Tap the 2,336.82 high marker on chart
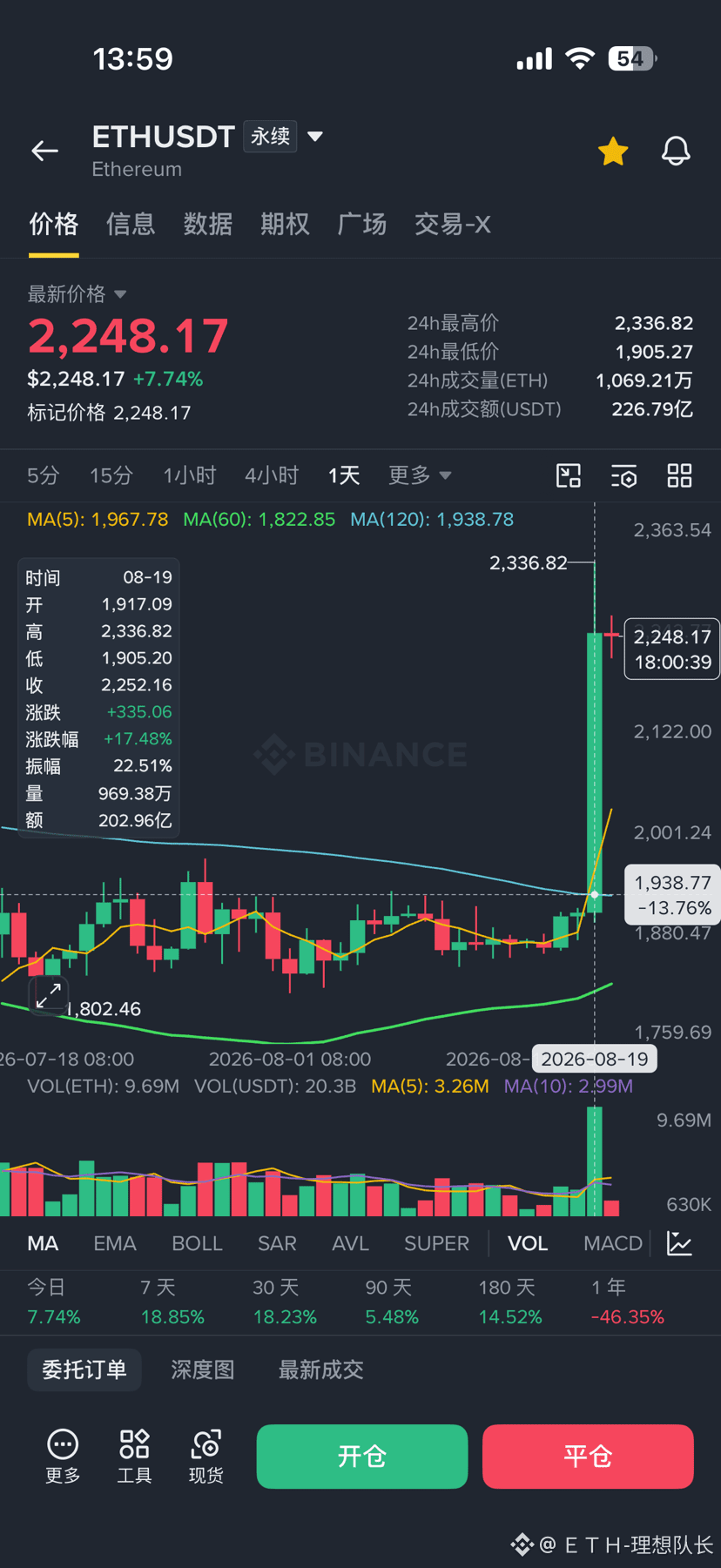721x1568 pixels. click(529, 563)
